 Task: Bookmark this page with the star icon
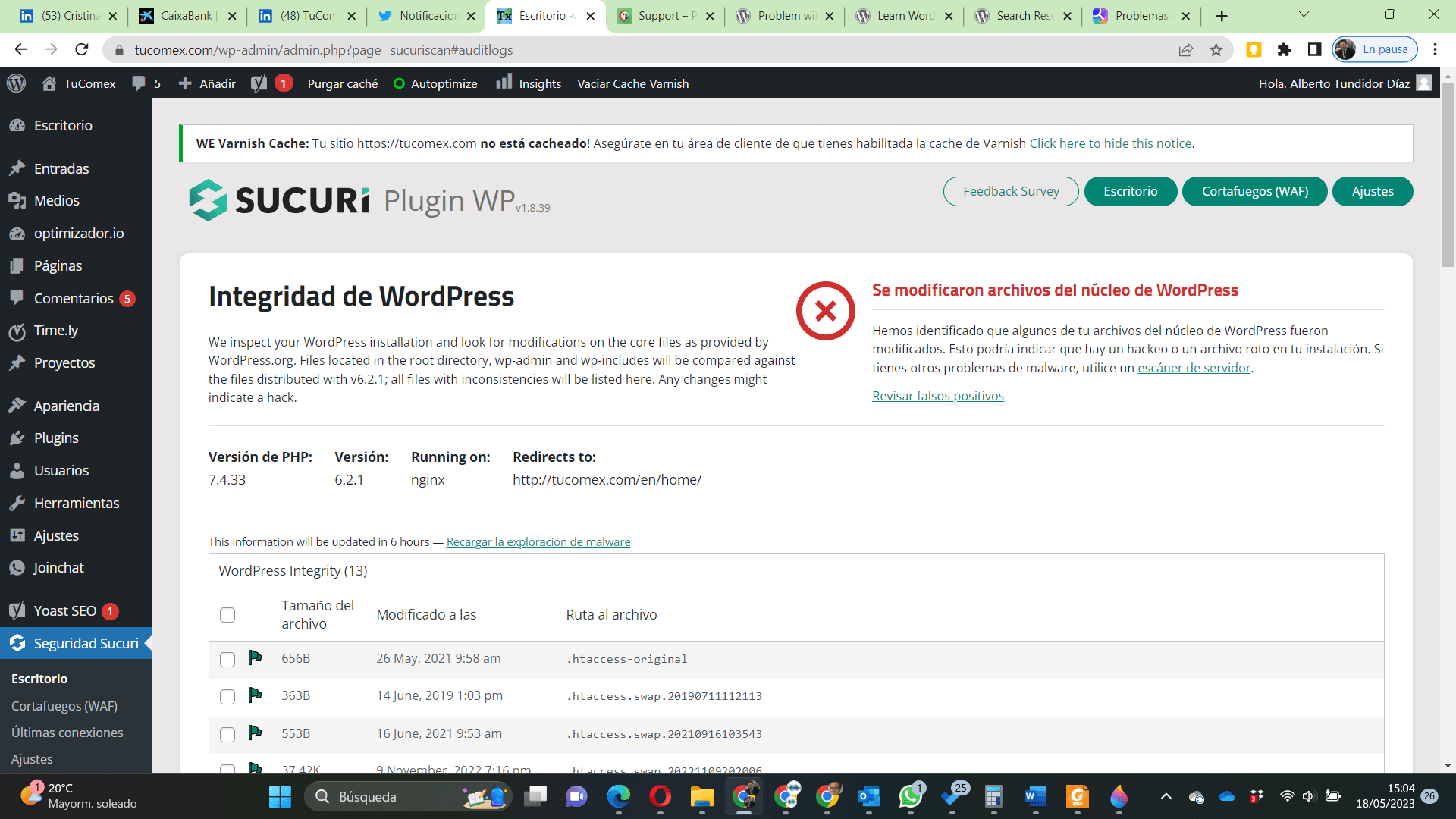(x=1216, y=49)
